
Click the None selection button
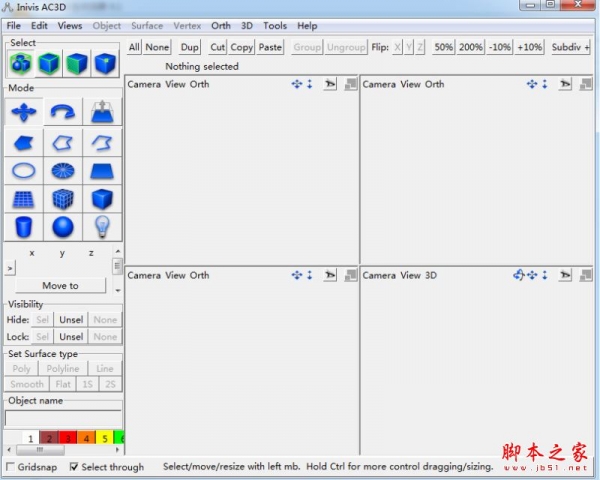coord(157,47)
